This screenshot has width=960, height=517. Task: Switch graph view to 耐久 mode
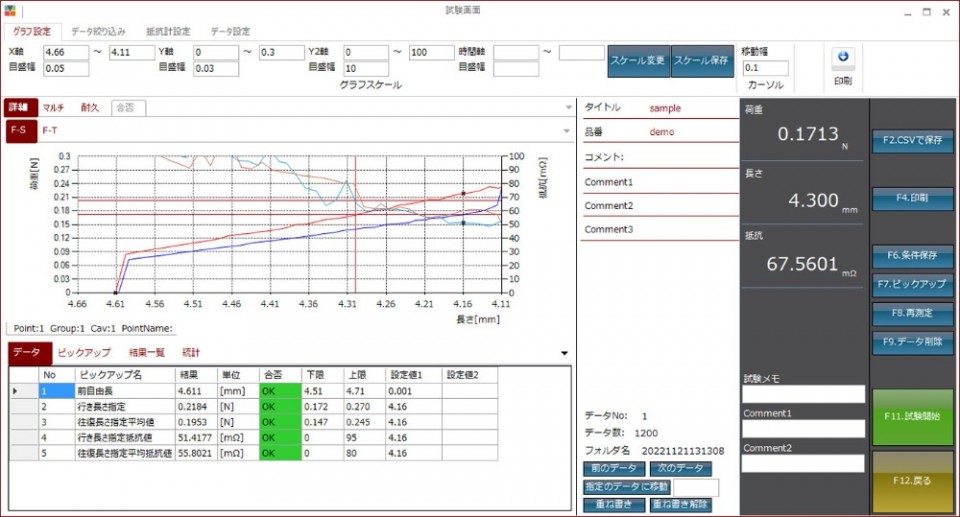point(90,108)
